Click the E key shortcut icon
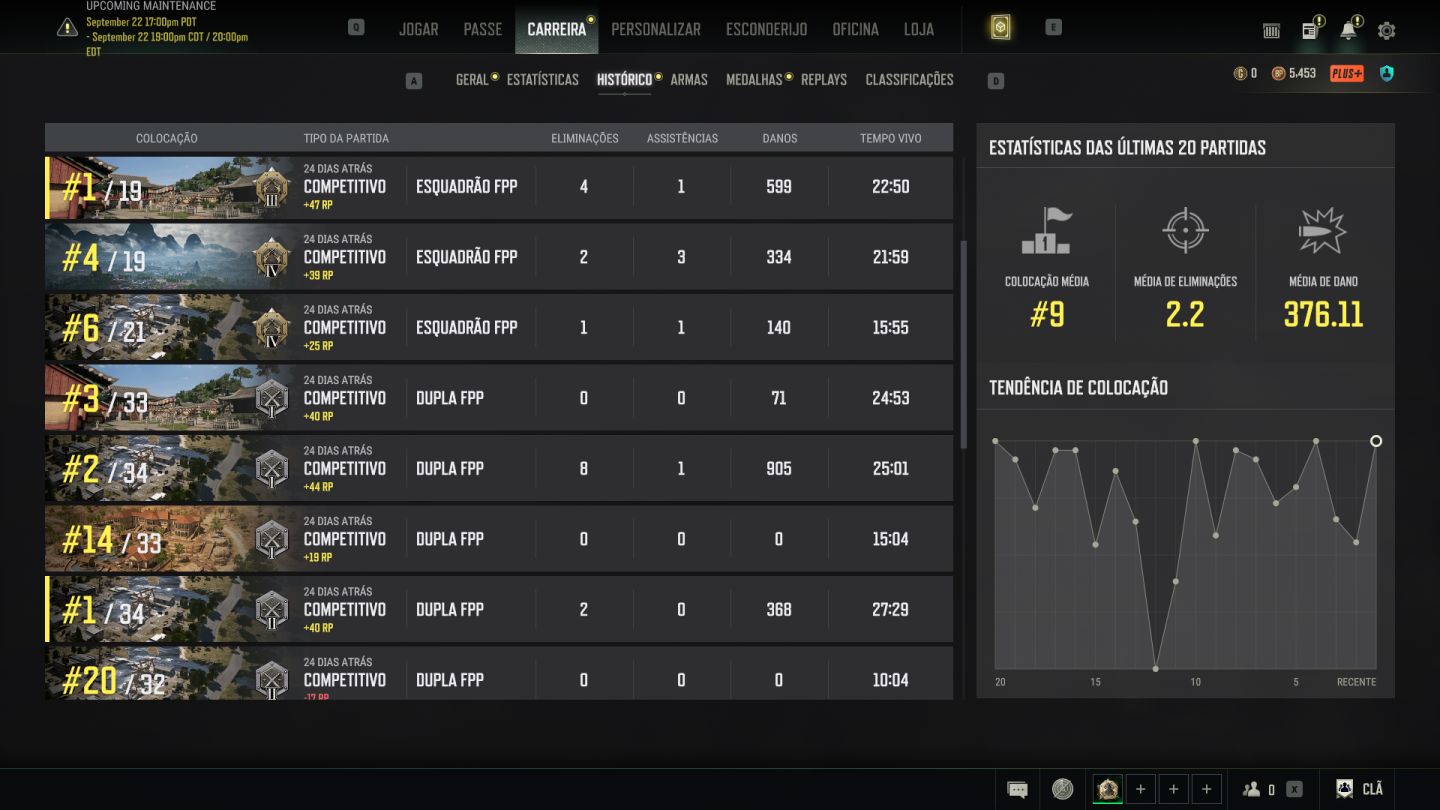The image size is (1440, 810). tap(1053, 28)
